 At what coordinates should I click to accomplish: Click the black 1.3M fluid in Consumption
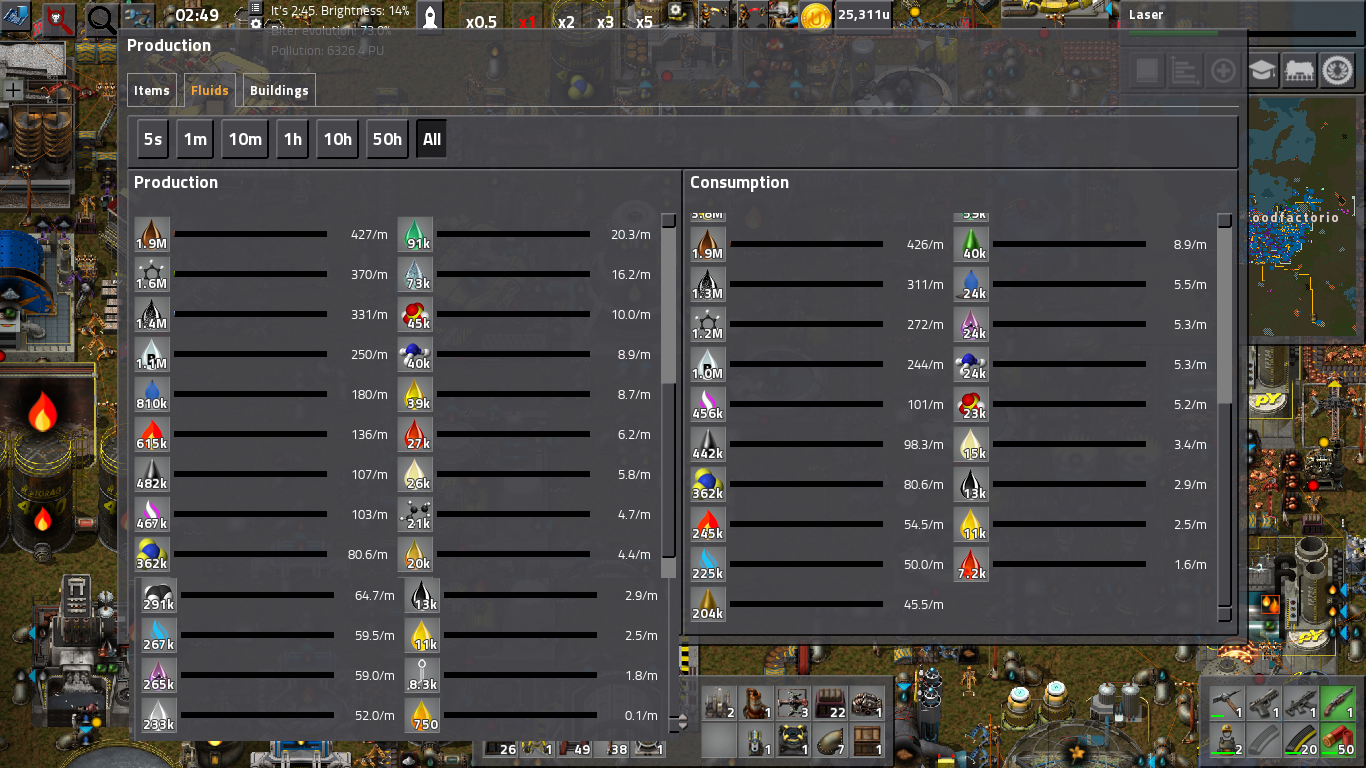point(708,285)
